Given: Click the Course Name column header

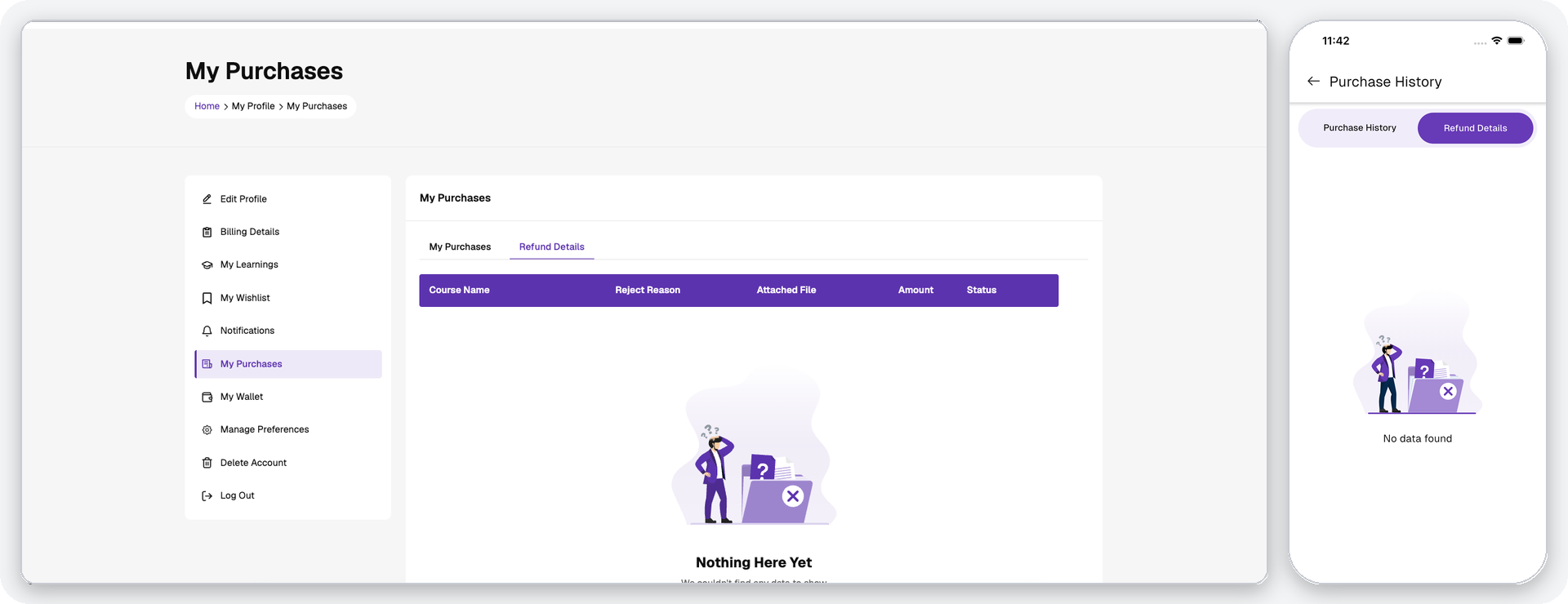Looking at the screenshot, I should (459, 290).
